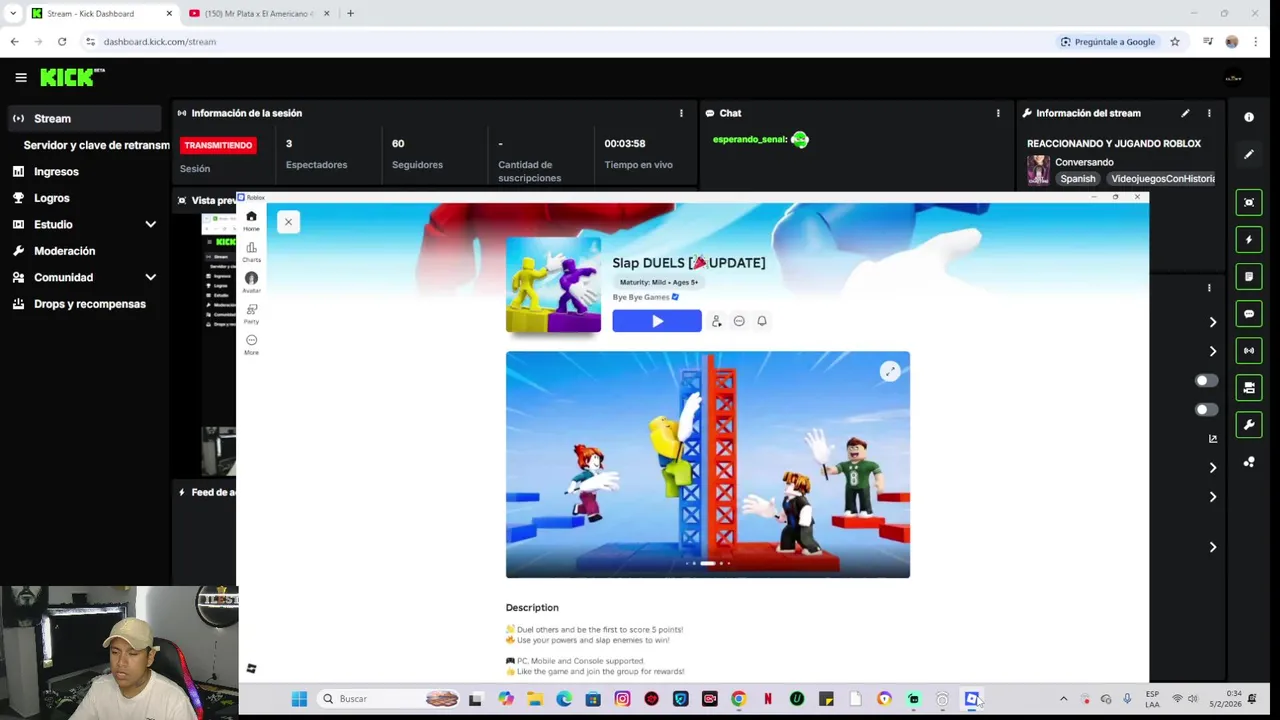Image resolution: width=1280 pixels, height=720 pixels.
Task: Click the invite friends icon beside play button
Action: click(716, 321)
